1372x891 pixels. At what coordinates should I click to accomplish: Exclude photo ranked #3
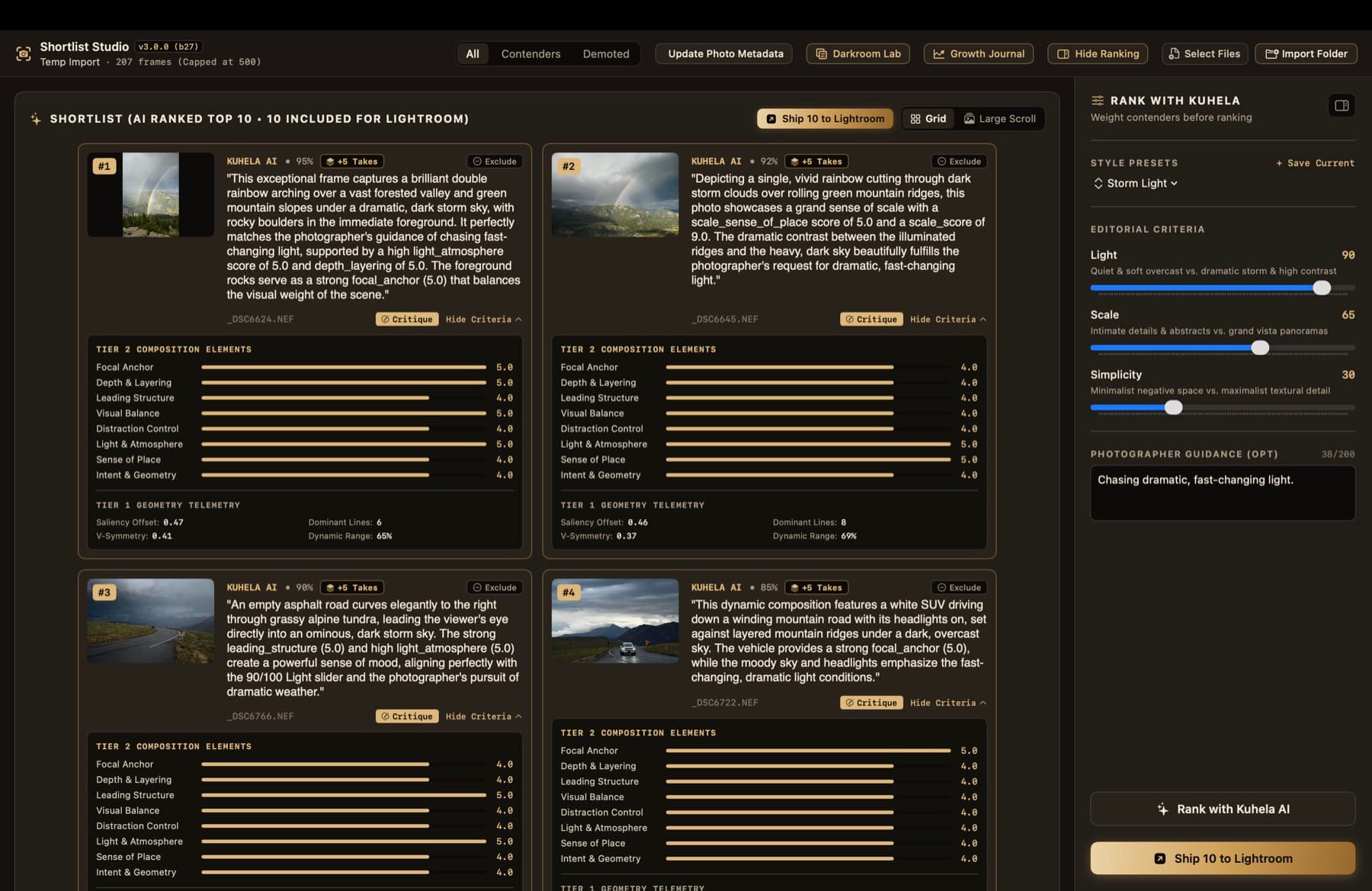[495, 588]
